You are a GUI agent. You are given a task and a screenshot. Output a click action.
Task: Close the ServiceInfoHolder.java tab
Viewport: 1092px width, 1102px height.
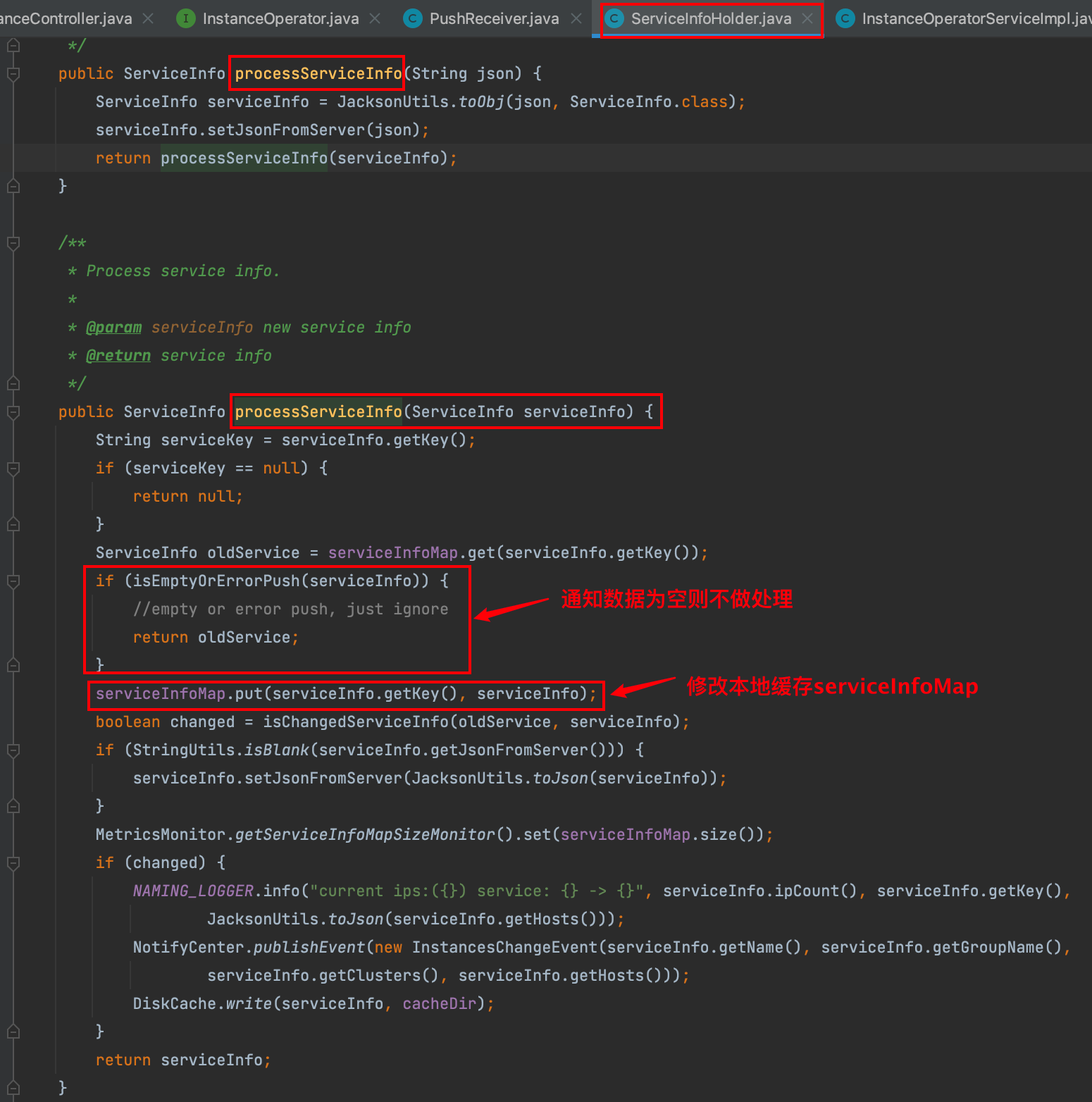(807, 18)
